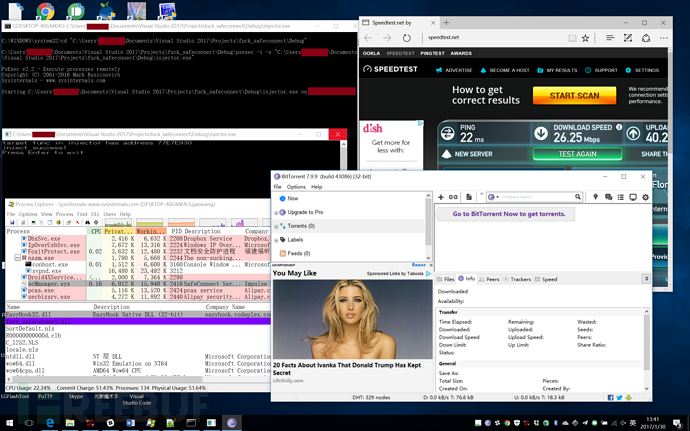This screenshot has height=431, width=690.
Task: Click Process Explorer binoculars Find icon
Action: tap(88, 222)
